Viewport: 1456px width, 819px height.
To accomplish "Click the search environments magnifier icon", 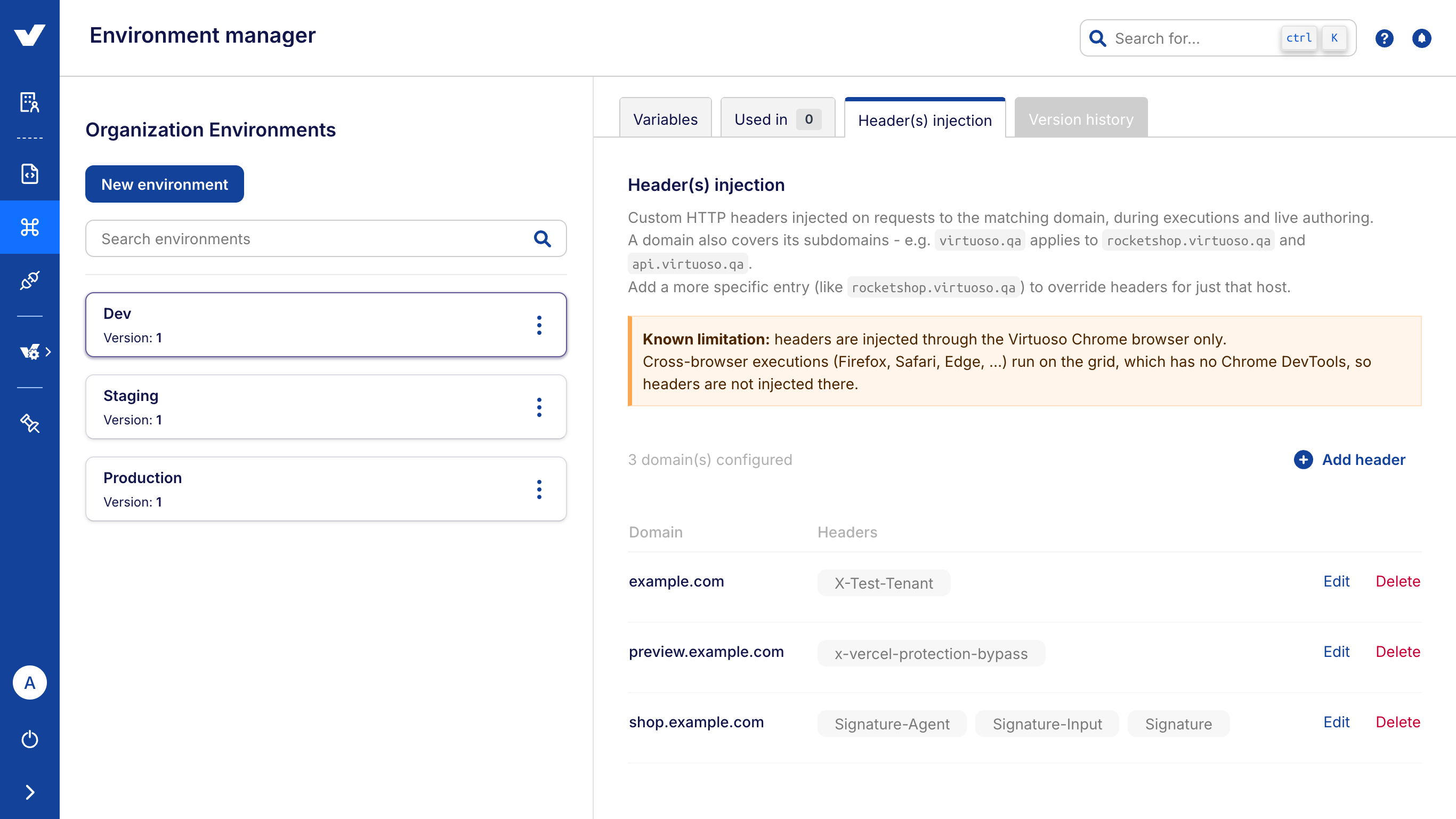I will pos(542,239).
